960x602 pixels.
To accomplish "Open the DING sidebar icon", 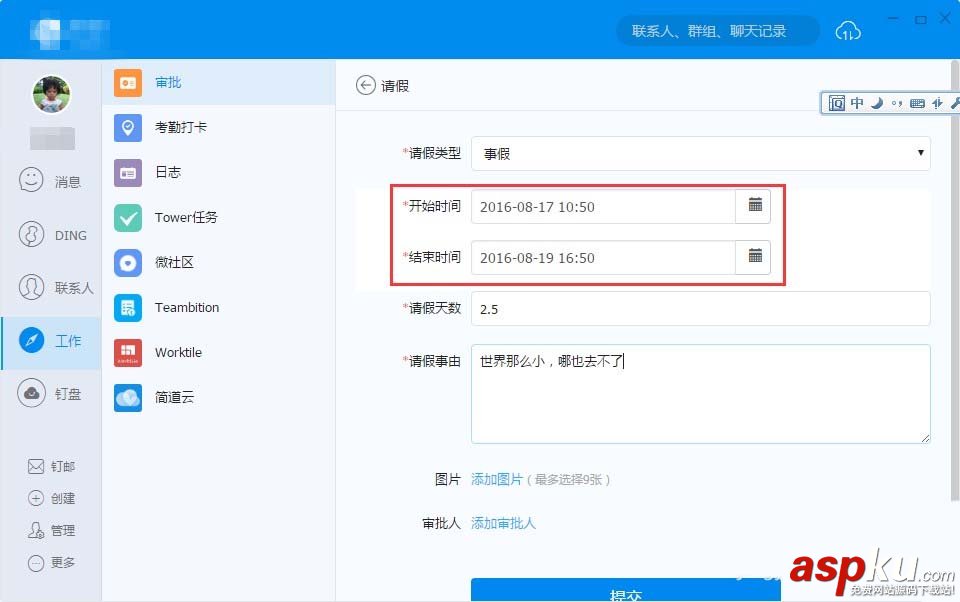I will click(x=31, y=234).
